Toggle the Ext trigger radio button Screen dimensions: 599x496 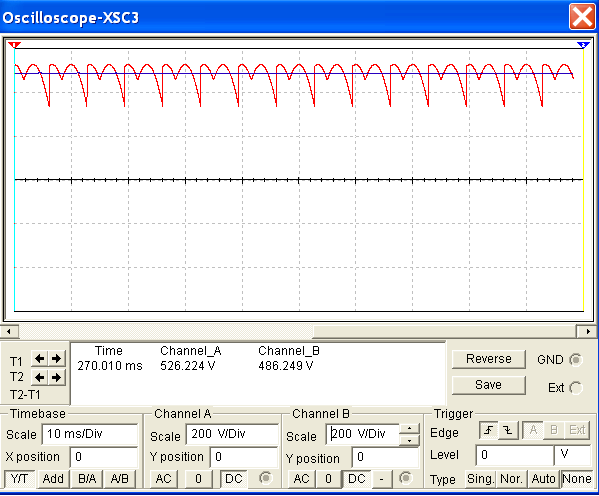click(575, 388)
